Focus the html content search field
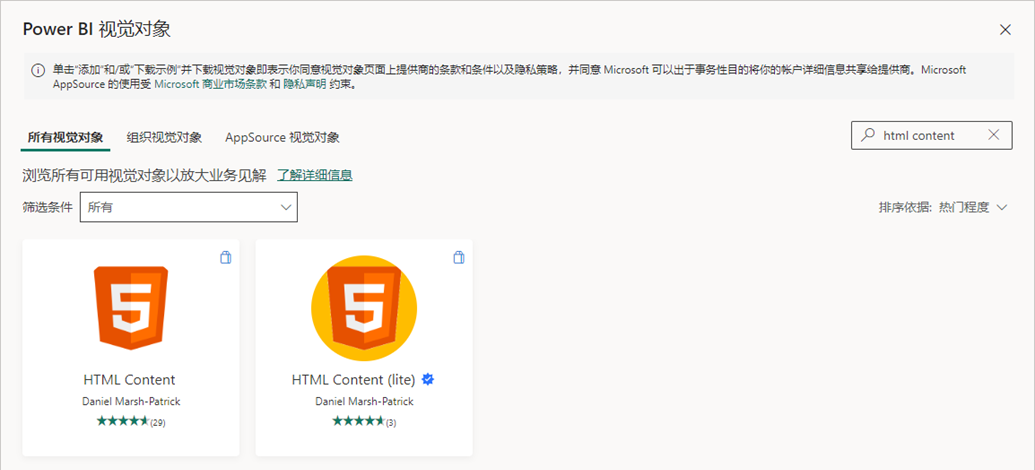This screenshot has height=470, width=1035. (931, 135)
